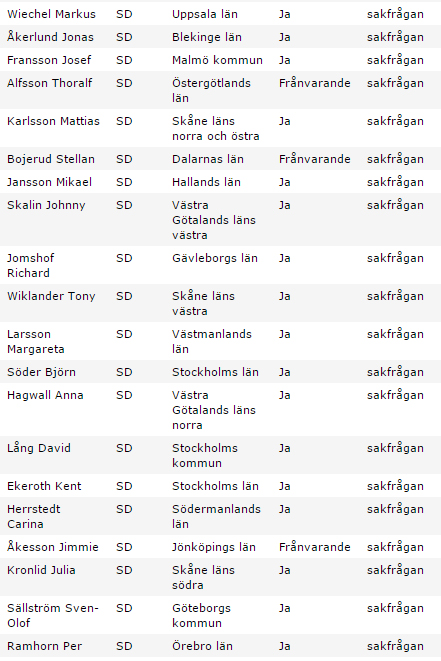
Task: Click Karlsson Mattias name cell
Action: (53, 121)
